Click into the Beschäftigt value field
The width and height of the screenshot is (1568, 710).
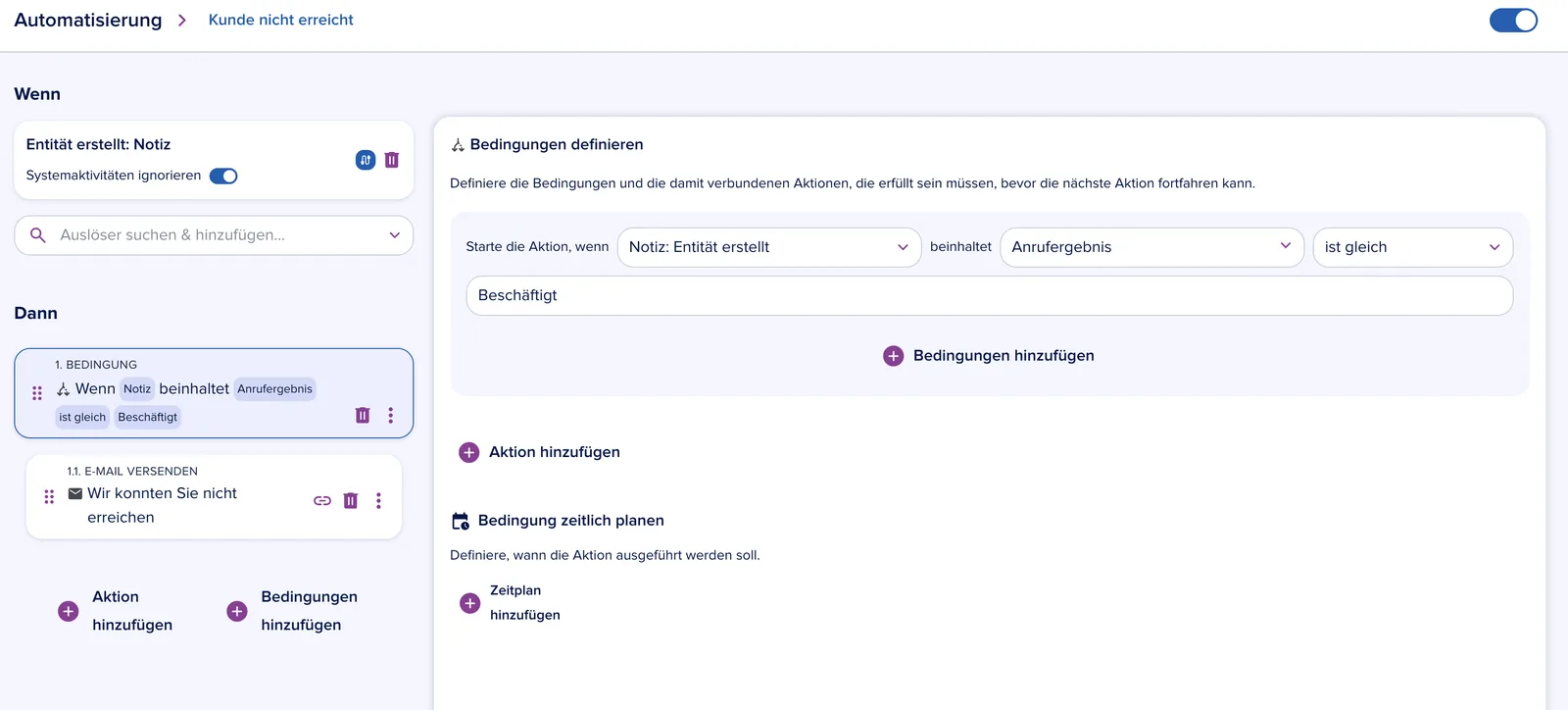pyautogui.click(x=989, y=295)
